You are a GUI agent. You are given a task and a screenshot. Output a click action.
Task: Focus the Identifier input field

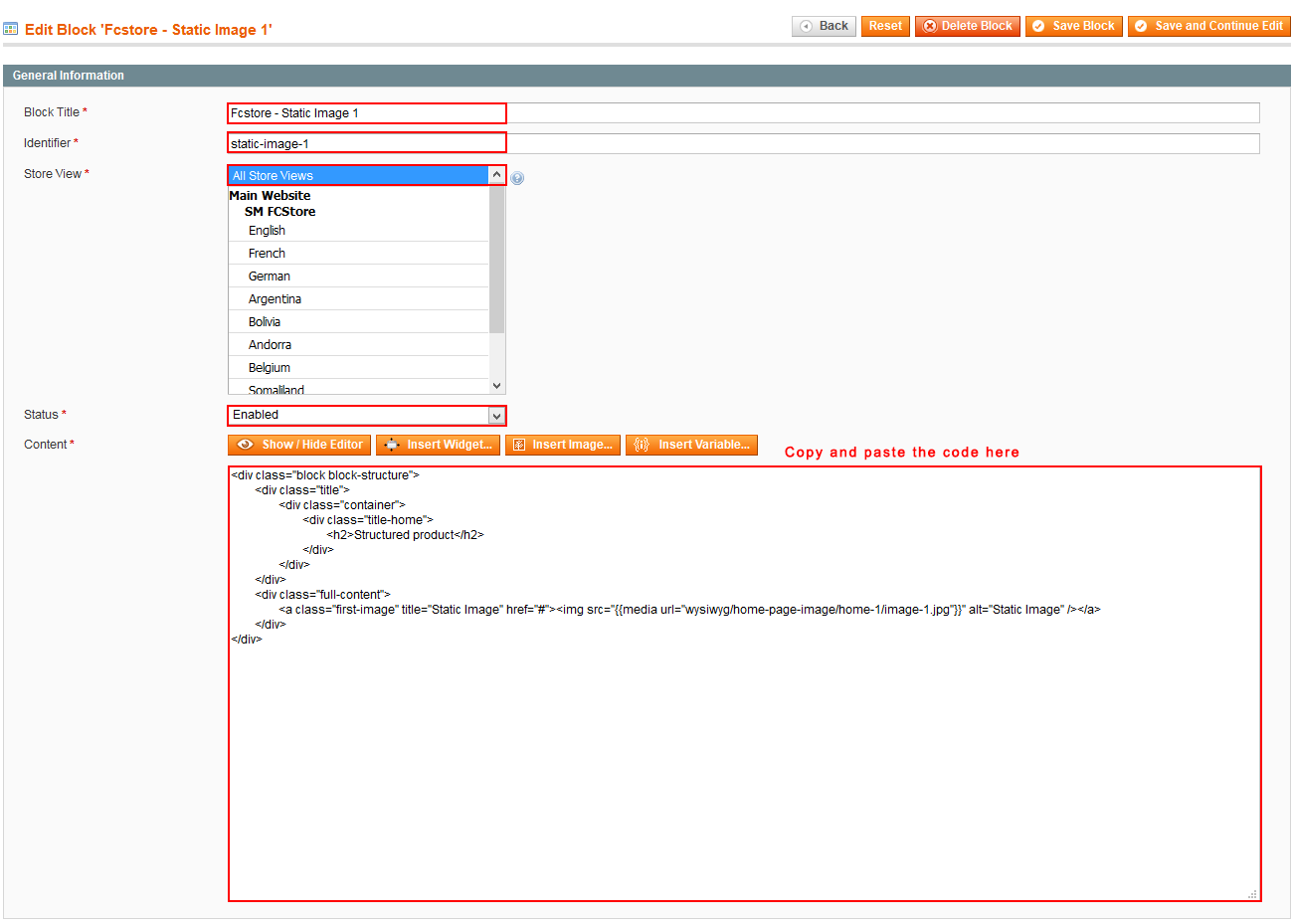[x=744, y=144]
